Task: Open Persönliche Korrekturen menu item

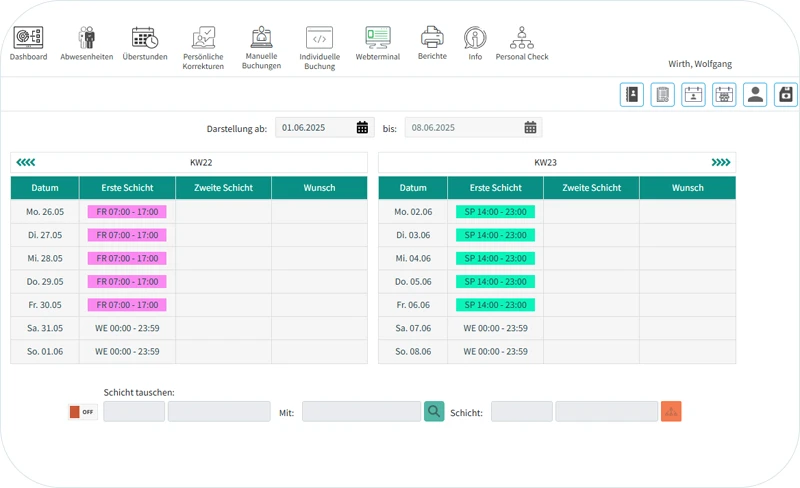Action: [x=203, y=45]
